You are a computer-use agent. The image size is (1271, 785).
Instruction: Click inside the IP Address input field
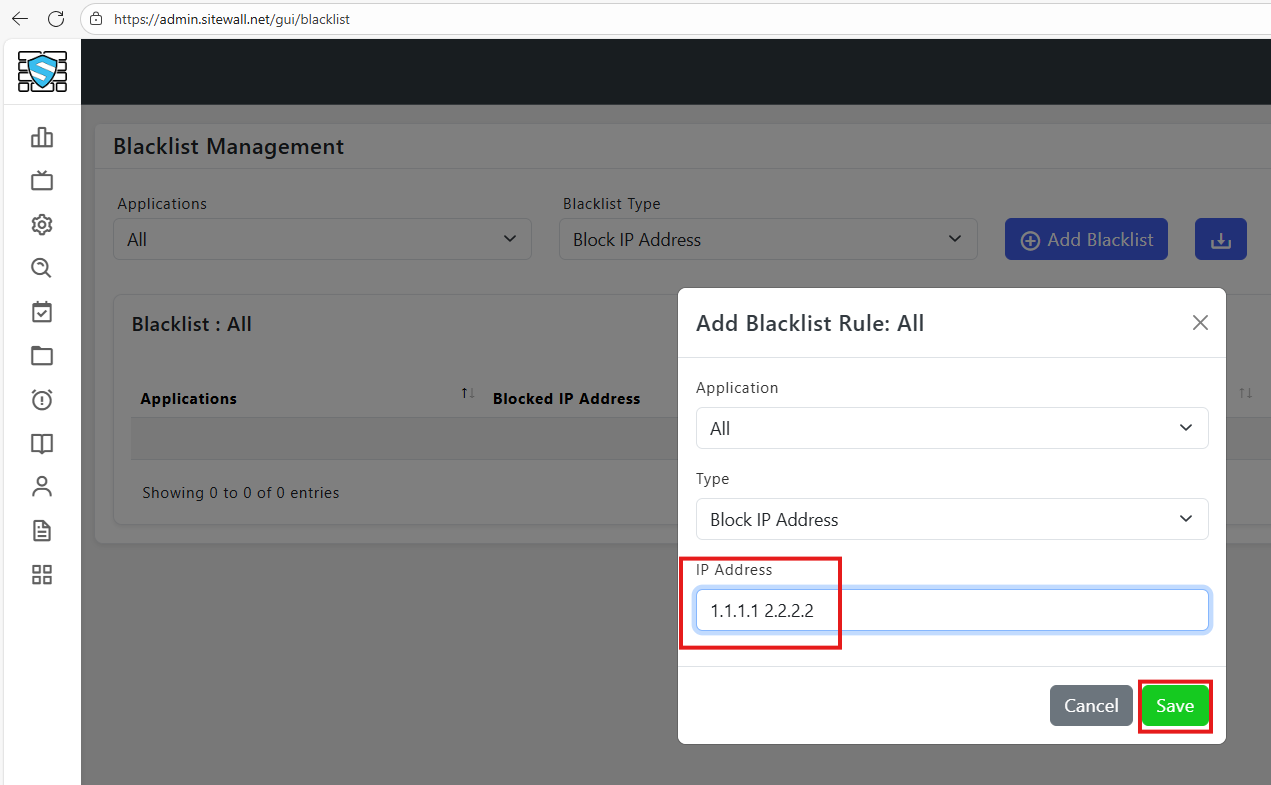(951, 610)
